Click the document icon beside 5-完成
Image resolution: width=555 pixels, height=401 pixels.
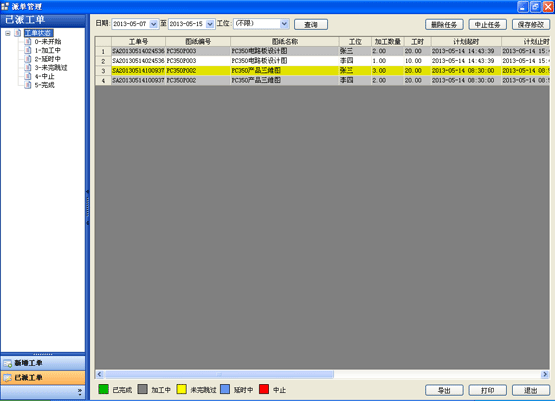click(x=28, y=85)
